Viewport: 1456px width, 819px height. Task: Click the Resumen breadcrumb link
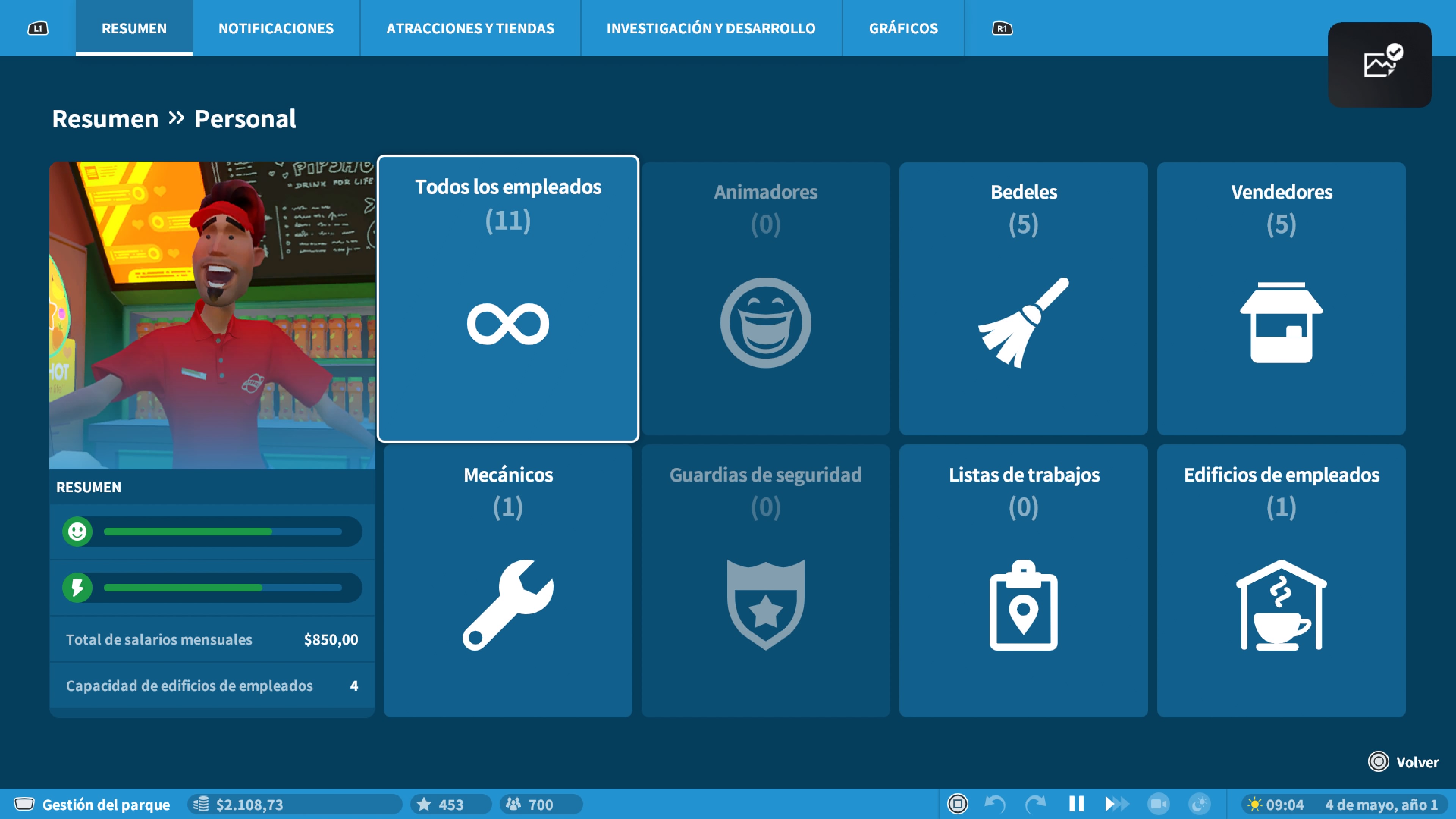click(x=105, y=119)
